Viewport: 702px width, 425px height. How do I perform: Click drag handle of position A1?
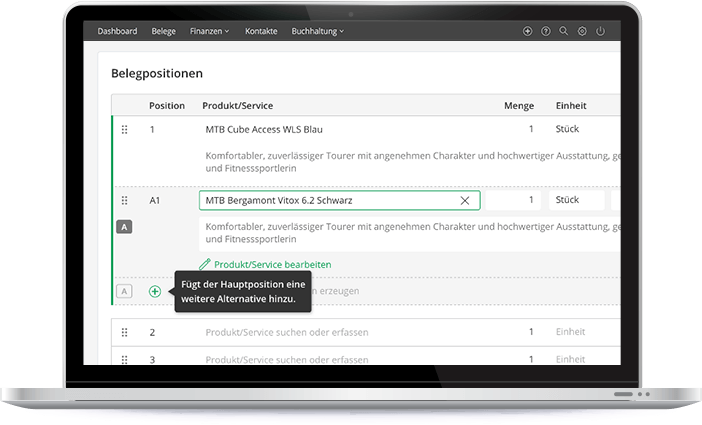point(125,201)
